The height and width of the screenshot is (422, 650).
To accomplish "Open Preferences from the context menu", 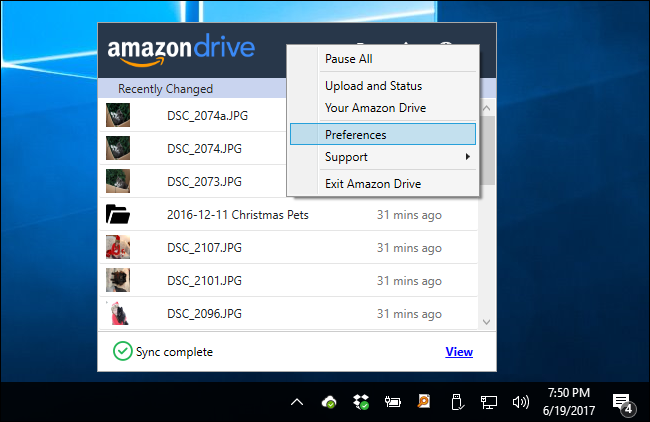I will [x=383, y=134].
